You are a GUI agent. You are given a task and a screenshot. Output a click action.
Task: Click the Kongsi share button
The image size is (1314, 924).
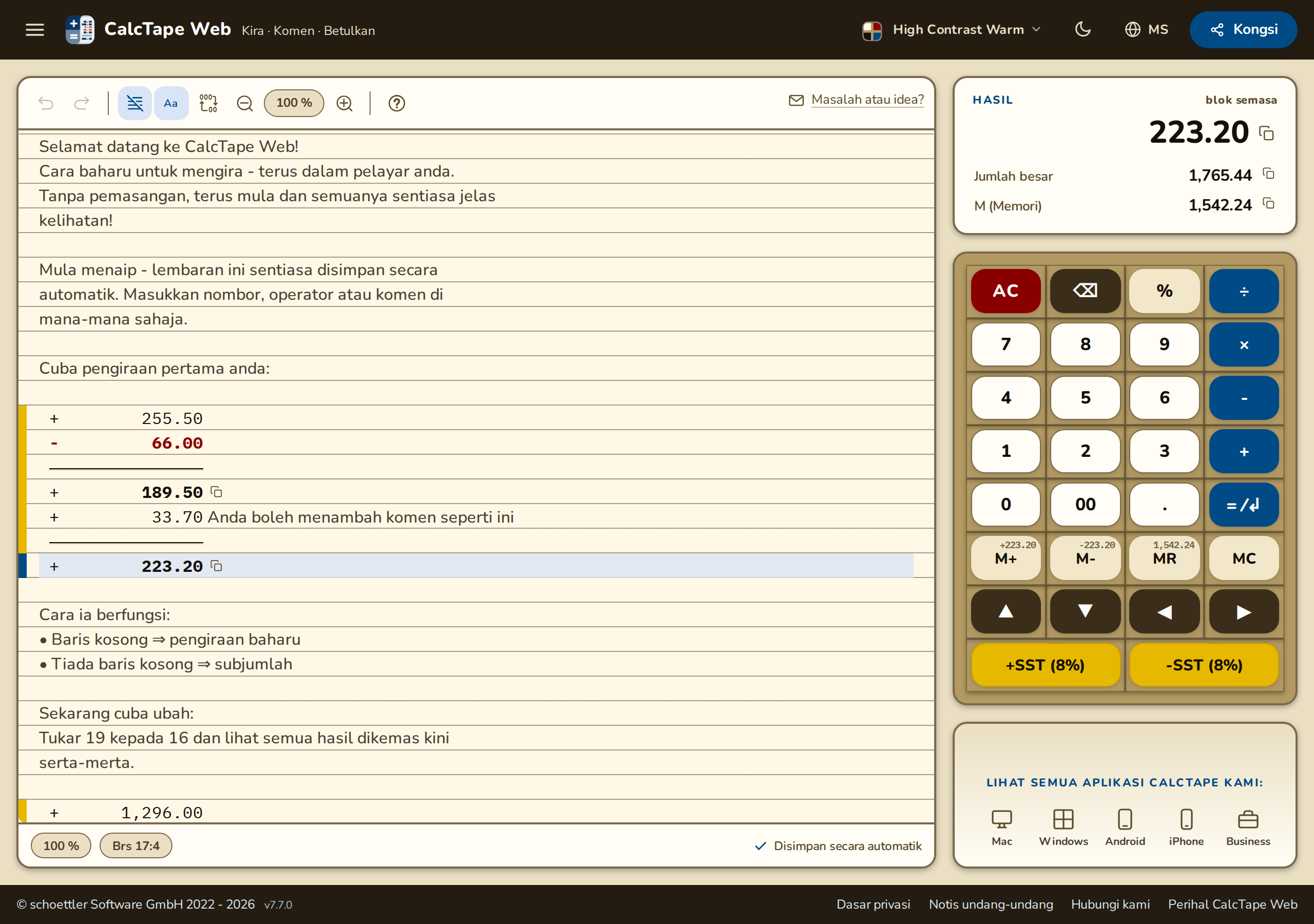[x=1243, y=30]
